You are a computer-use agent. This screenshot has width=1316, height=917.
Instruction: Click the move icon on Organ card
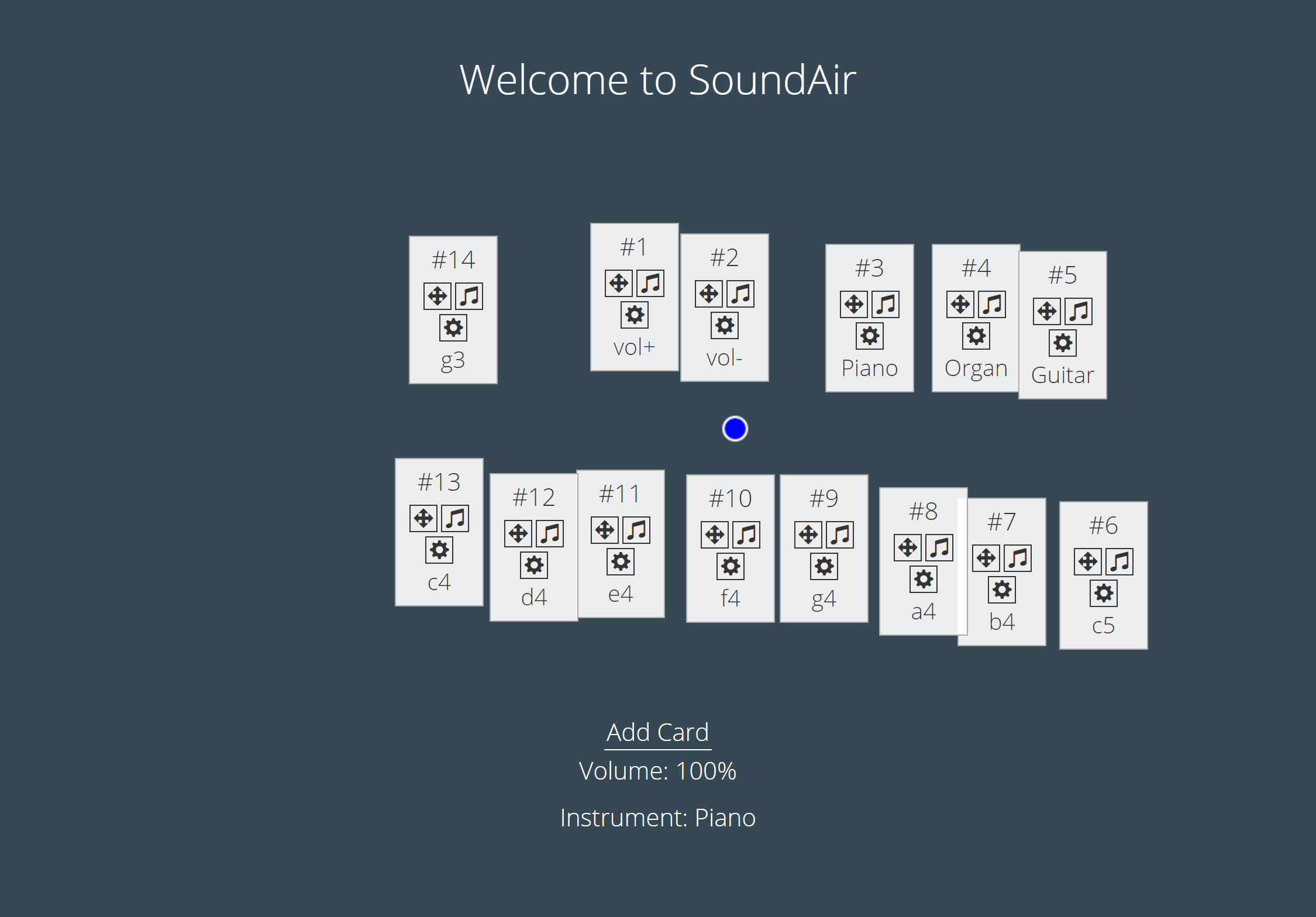click(x=960, y=304)
